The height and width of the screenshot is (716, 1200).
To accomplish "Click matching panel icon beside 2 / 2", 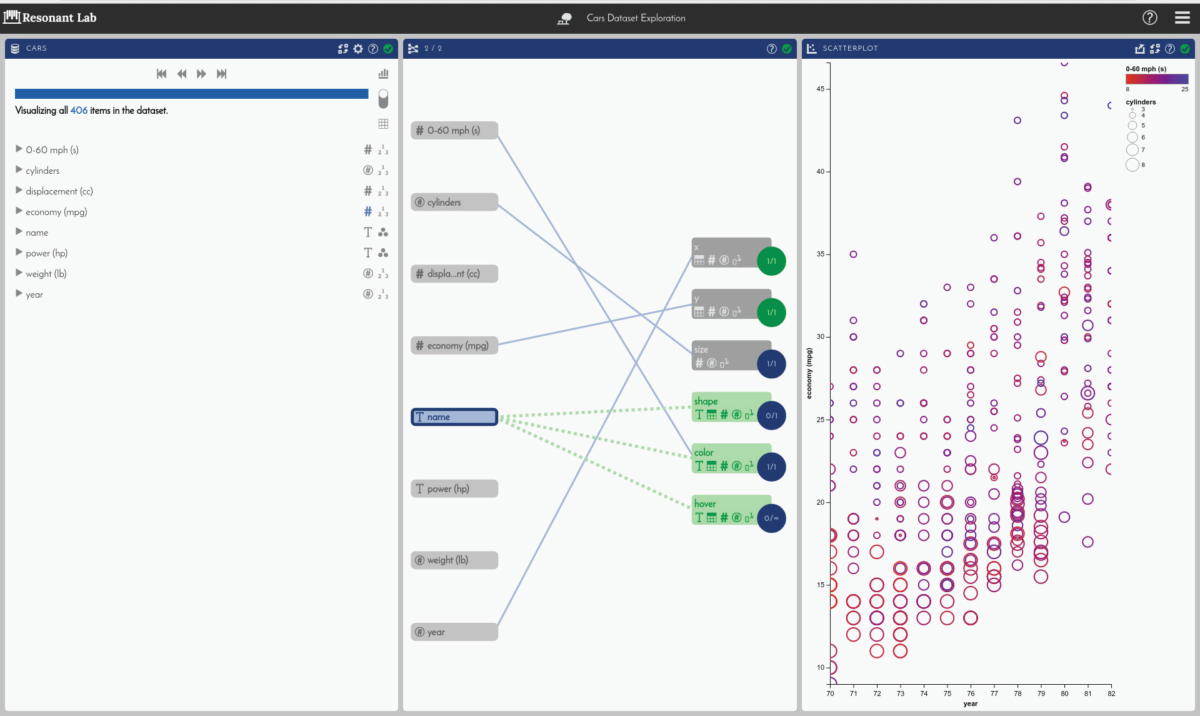I will (x=413, y=48).
